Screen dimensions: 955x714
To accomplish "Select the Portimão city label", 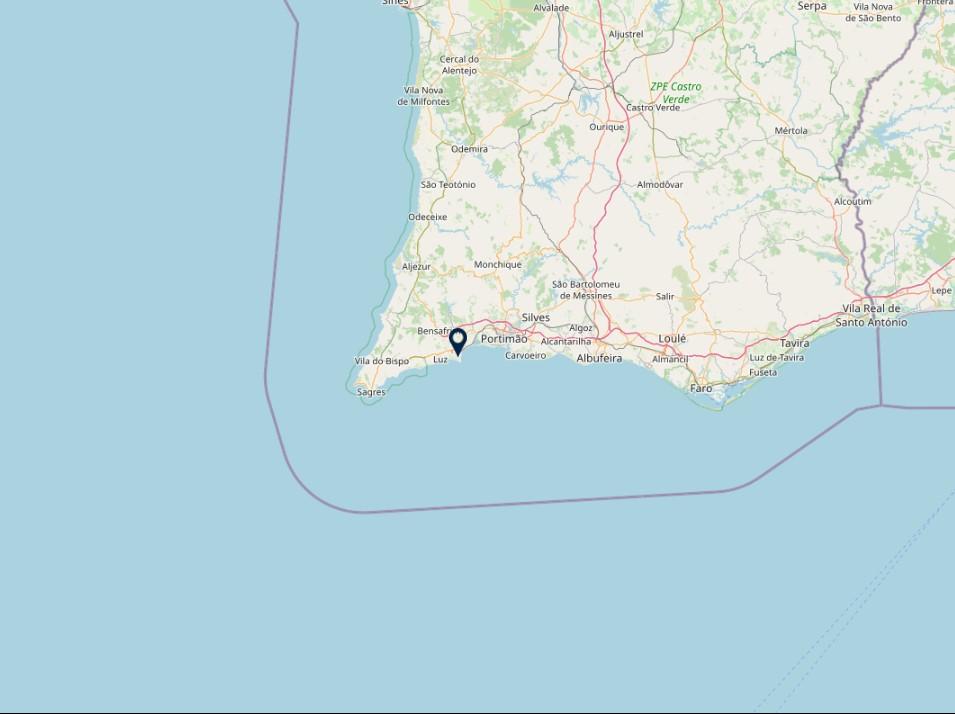I will coord(504,339).
